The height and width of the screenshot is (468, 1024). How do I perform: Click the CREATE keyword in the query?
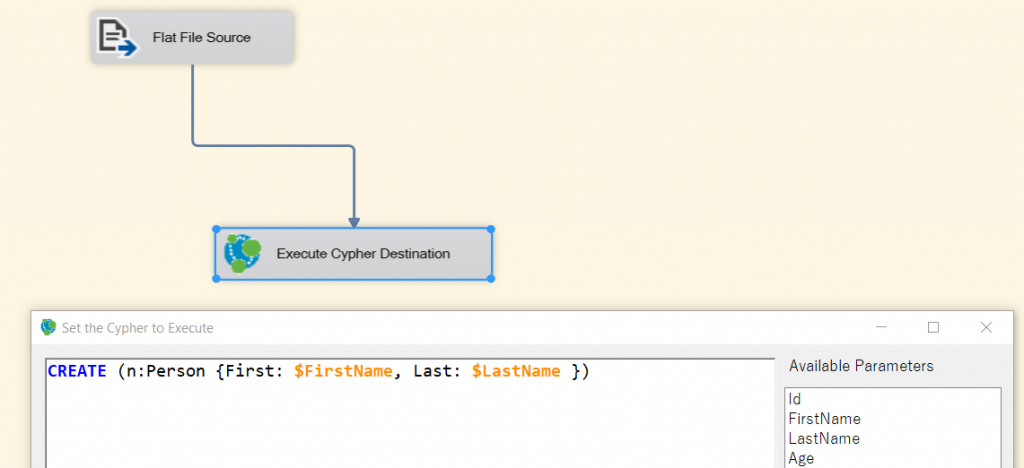[77, 371]
